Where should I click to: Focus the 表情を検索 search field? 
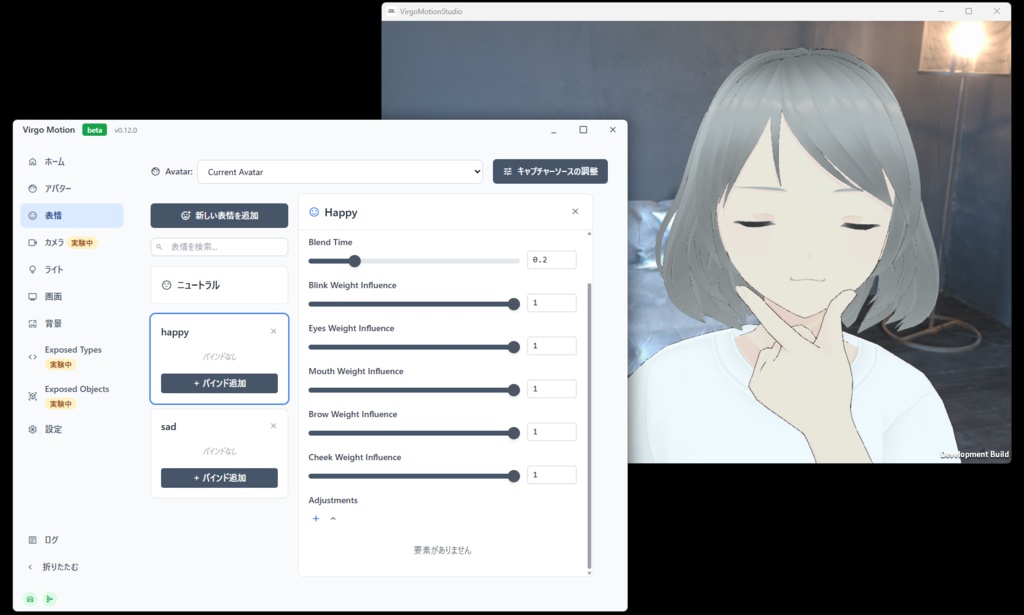219,247
